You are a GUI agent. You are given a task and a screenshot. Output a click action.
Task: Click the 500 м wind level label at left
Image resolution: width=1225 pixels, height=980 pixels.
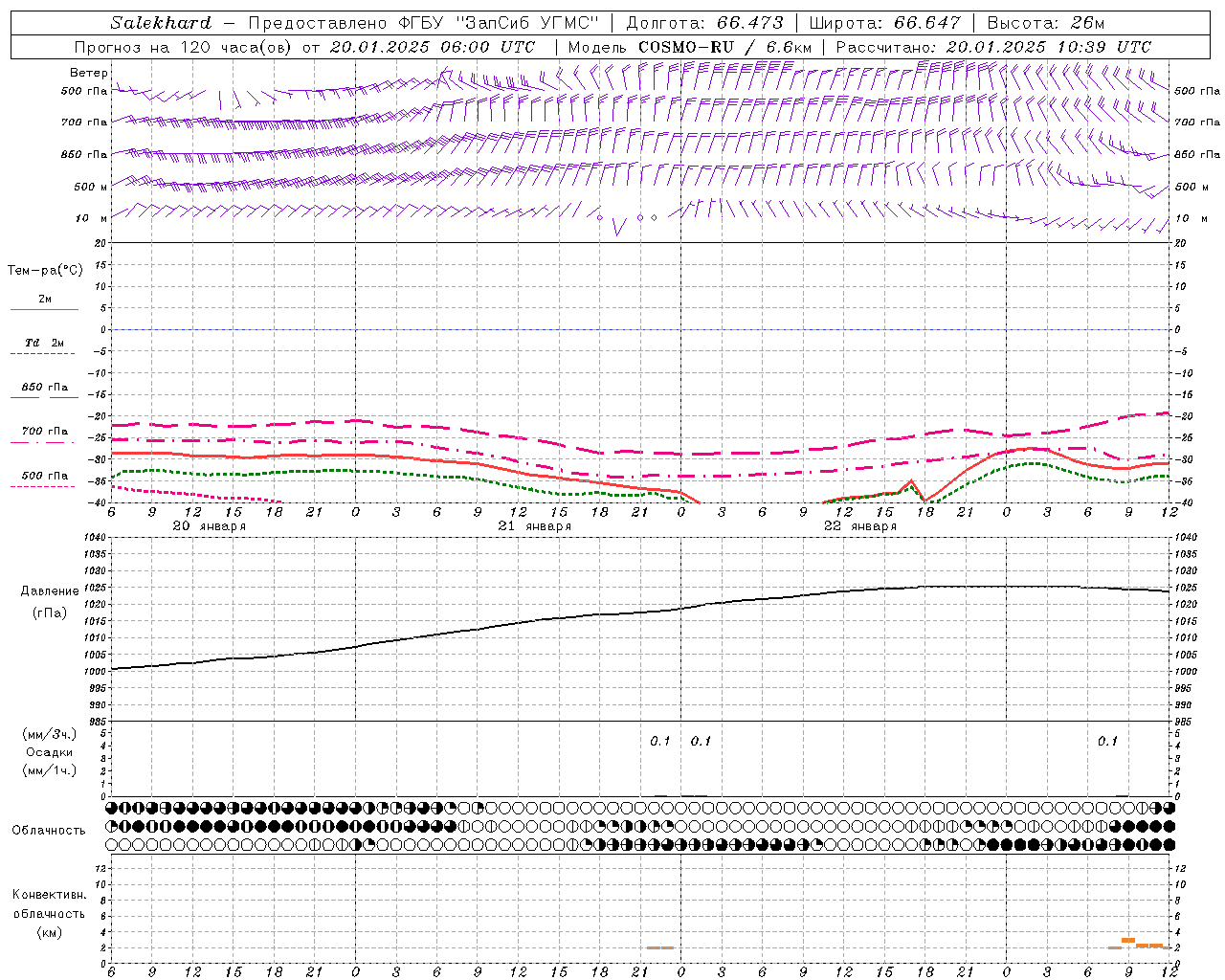click(91, 187)
